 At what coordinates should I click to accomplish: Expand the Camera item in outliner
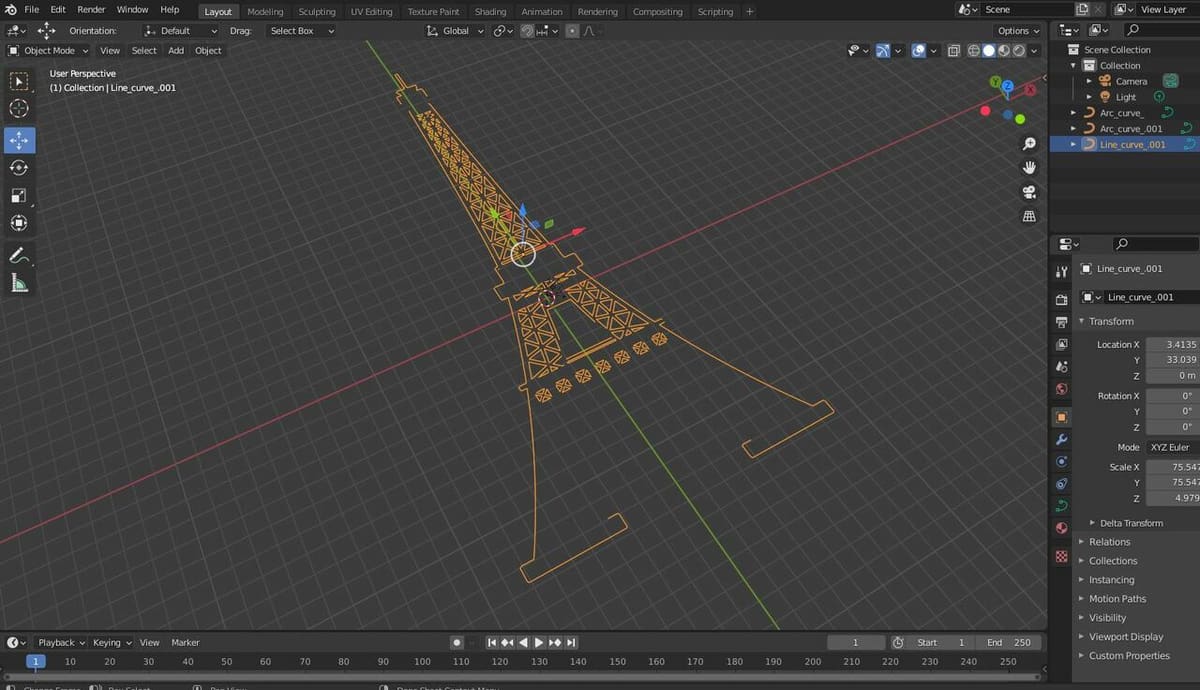pos(1089,81)
